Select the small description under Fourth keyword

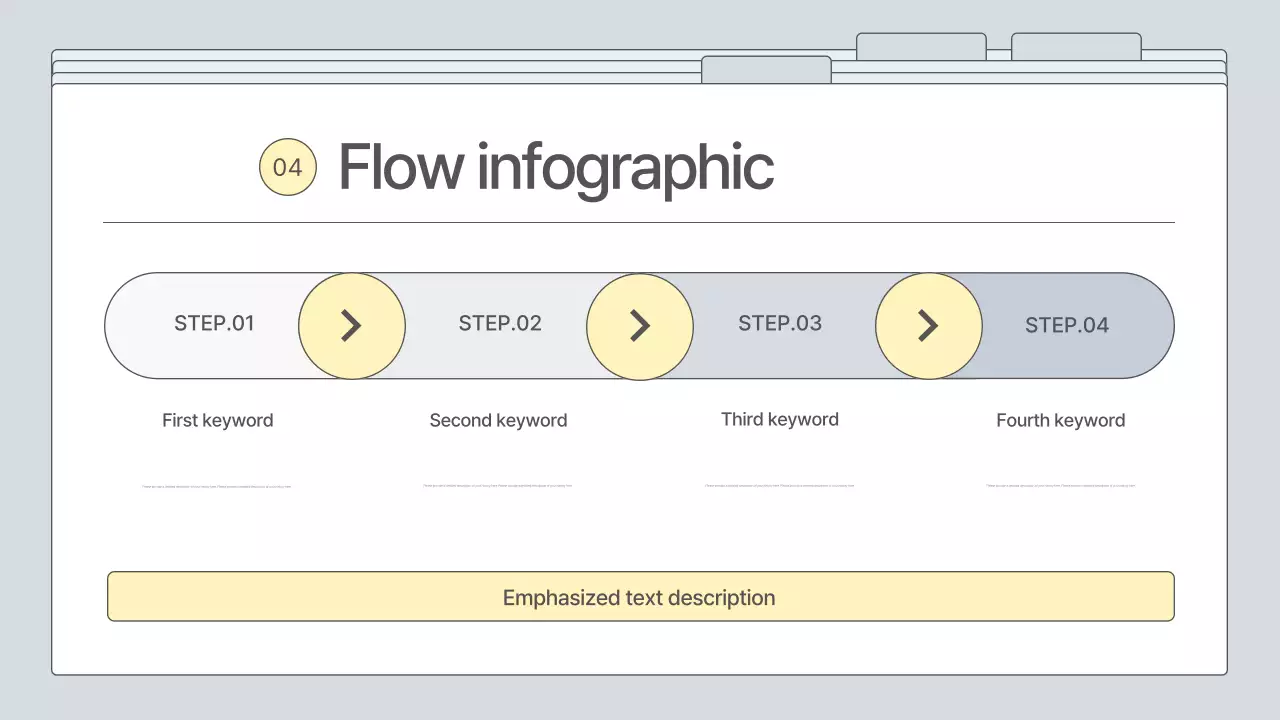click(x=1060, y=486)
